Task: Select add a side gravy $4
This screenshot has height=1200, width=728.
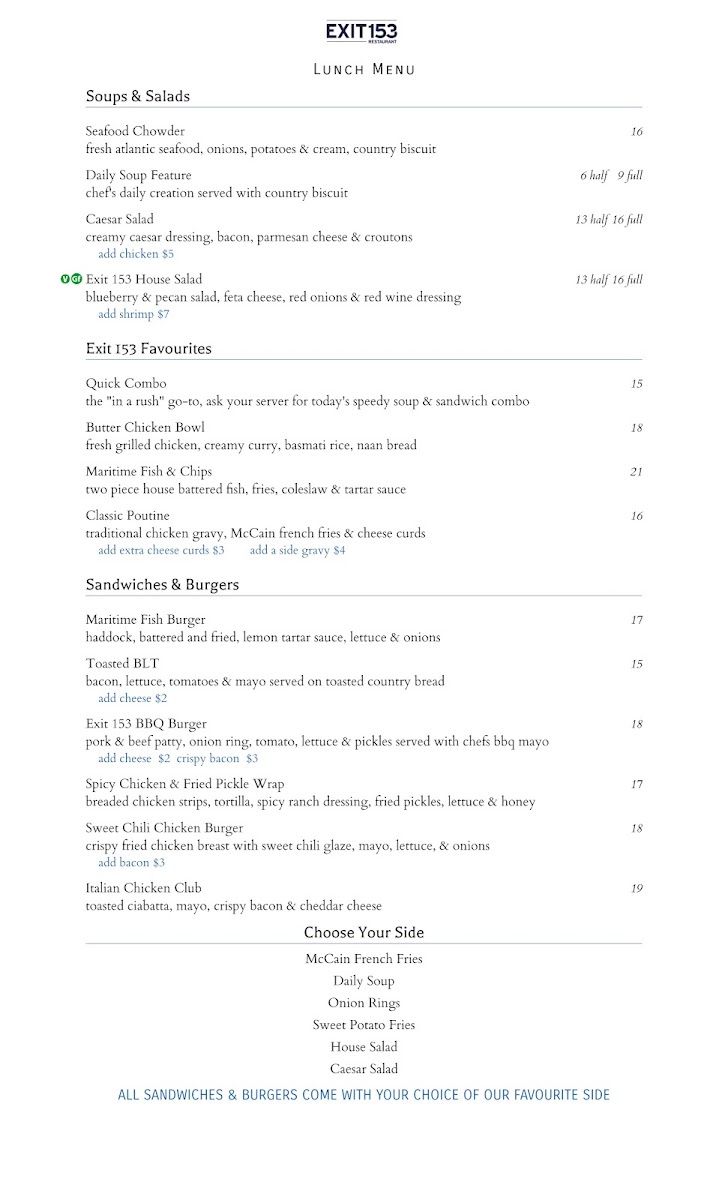Action: pyautogui.click(x=297, y=550)
